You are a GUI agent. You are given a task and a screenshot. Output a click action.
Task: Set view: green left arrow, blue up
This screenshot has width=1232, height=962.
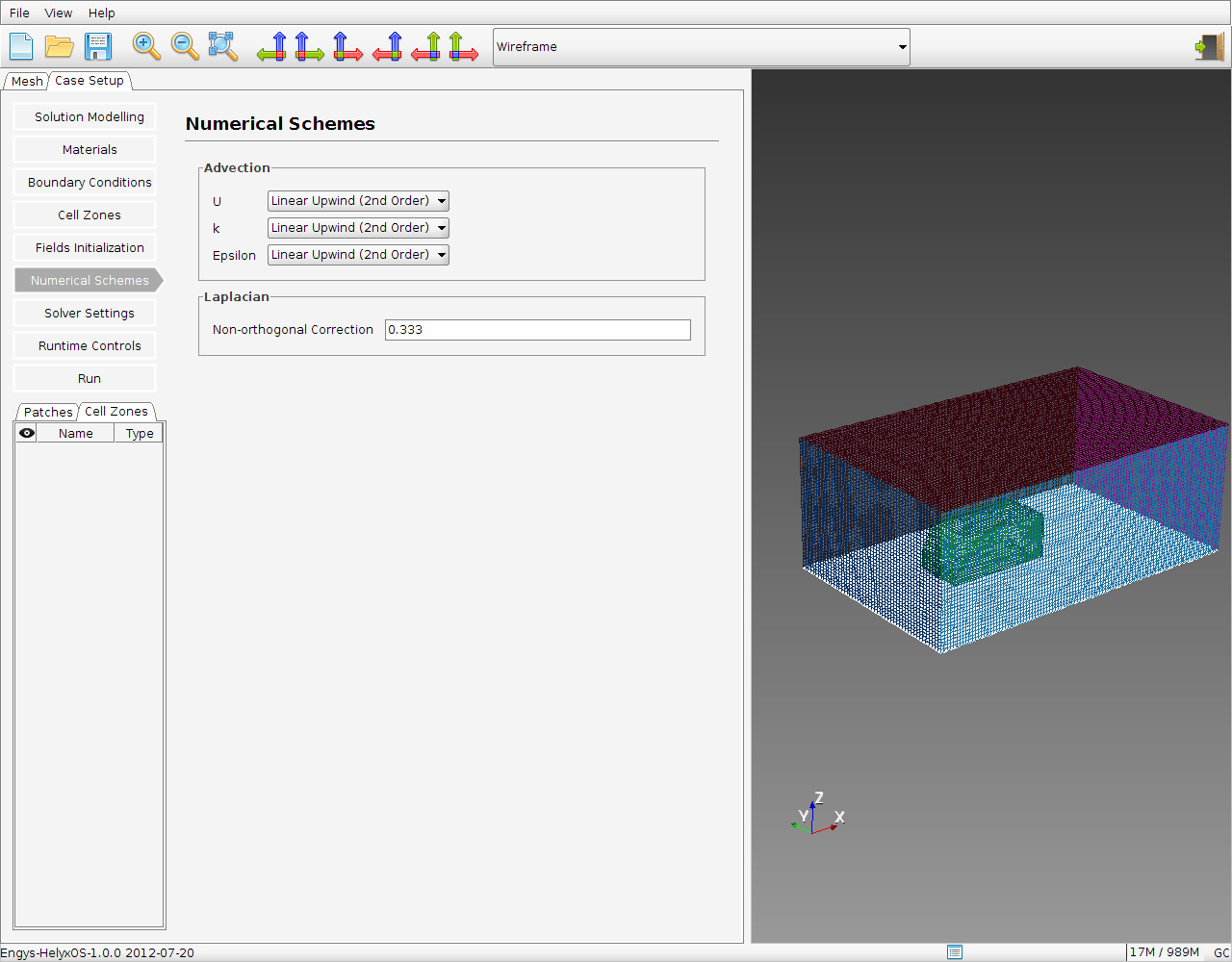pos(272,46)
